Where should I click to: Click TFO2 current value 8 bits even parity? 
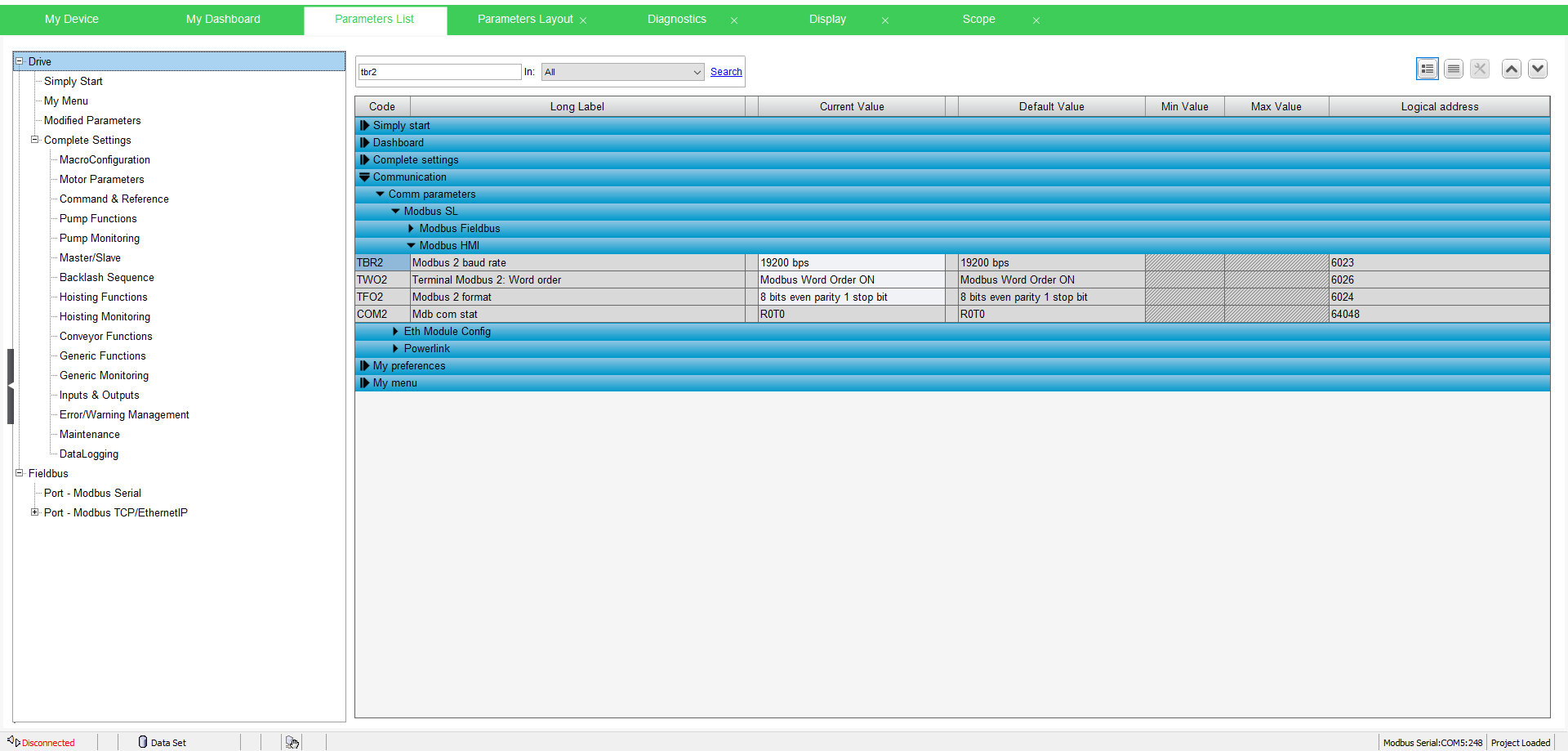click(x=852, y=297)
